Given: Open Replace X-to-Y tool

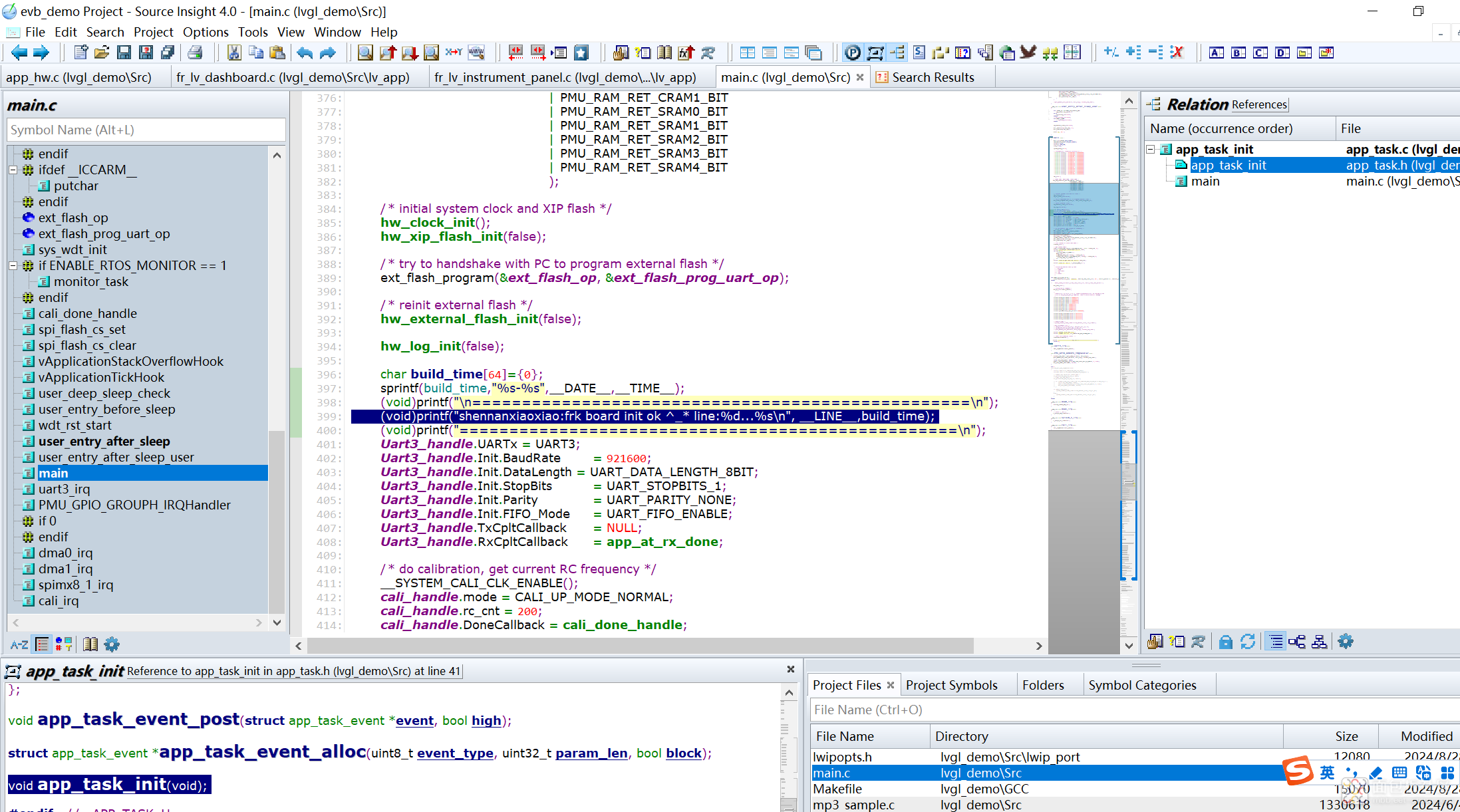Looking at the screenshot, I should coord(454,53).
